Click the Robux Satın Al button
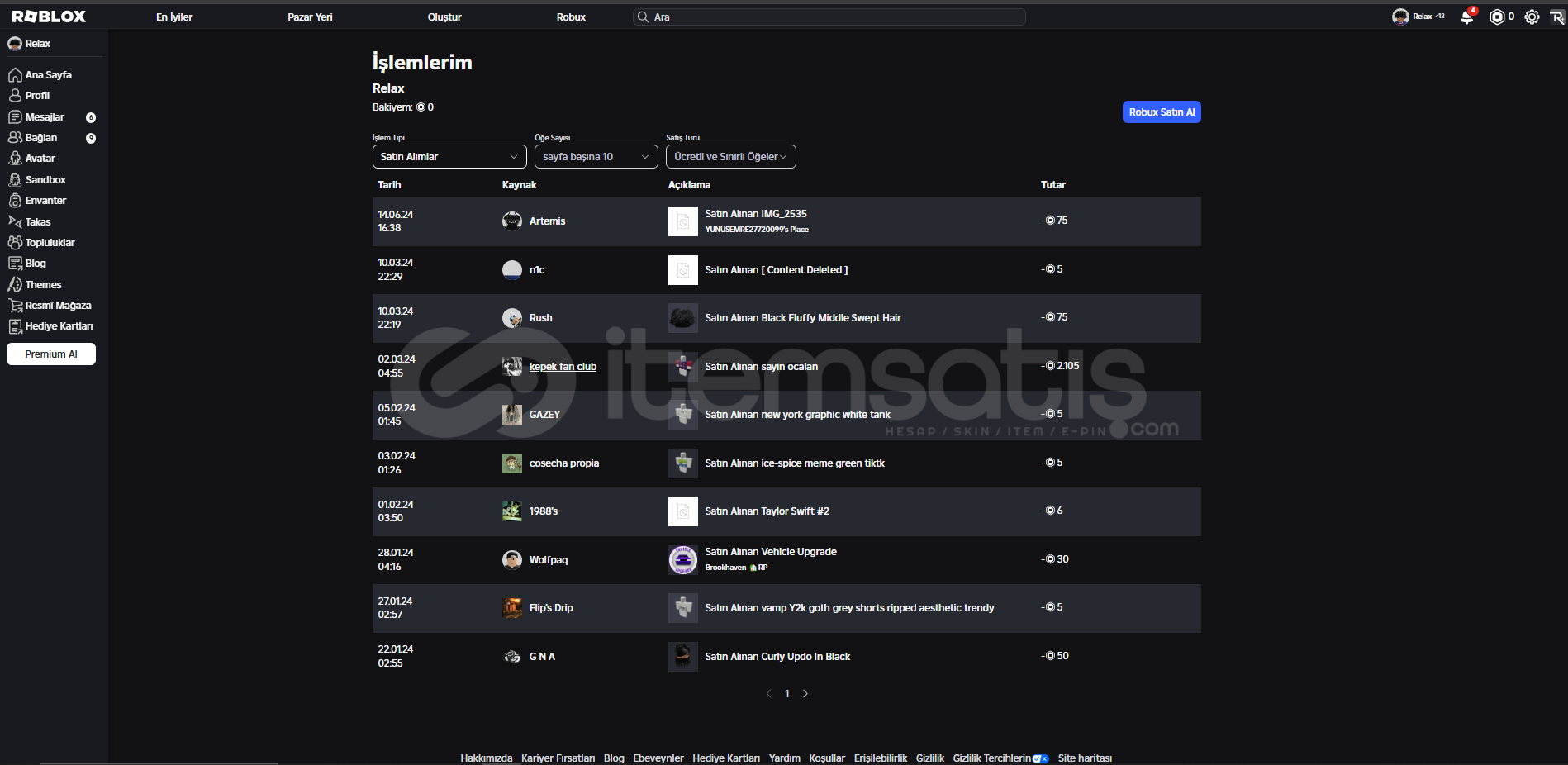This screenshot has height=765, width=1568. click(1162, 112)
